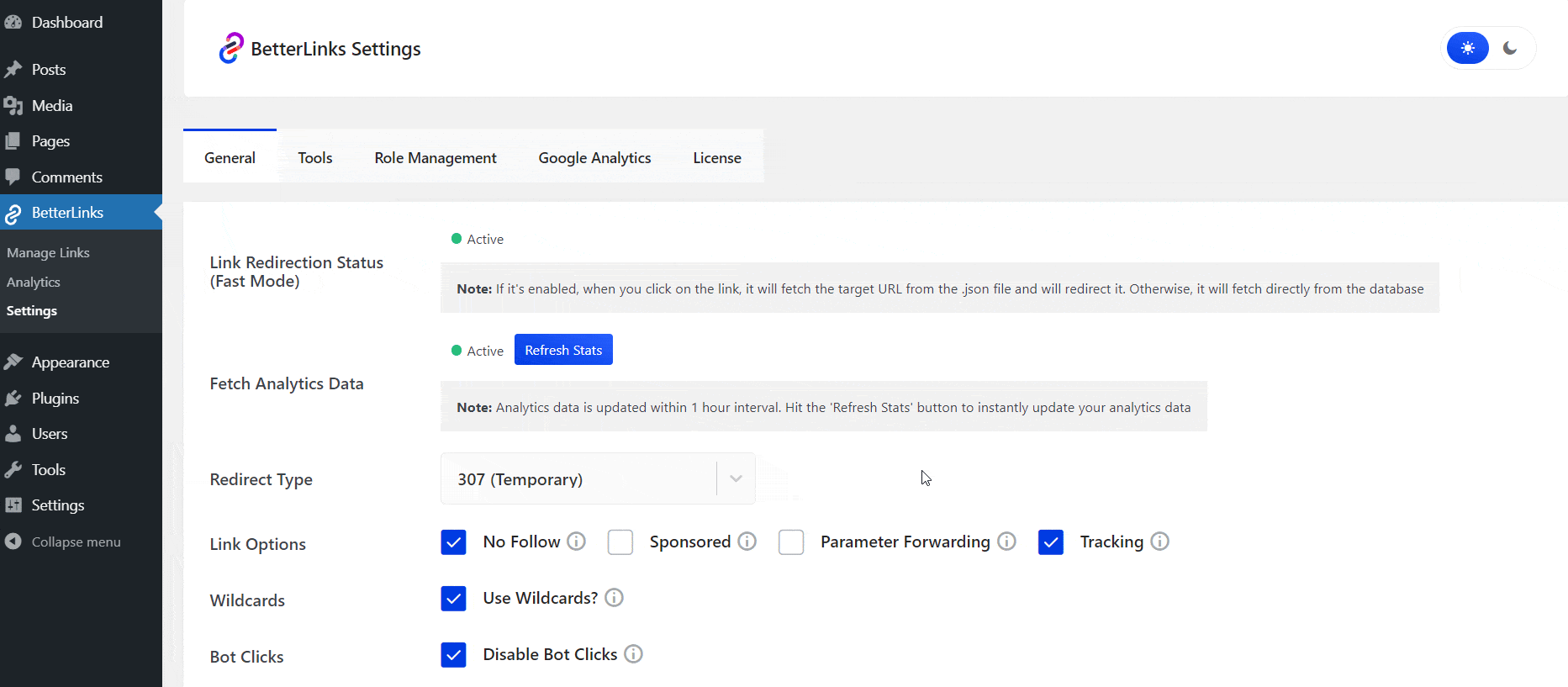
Task: Click the info icon next to Parameter Forwarding
Action: tap(1007, 542)
